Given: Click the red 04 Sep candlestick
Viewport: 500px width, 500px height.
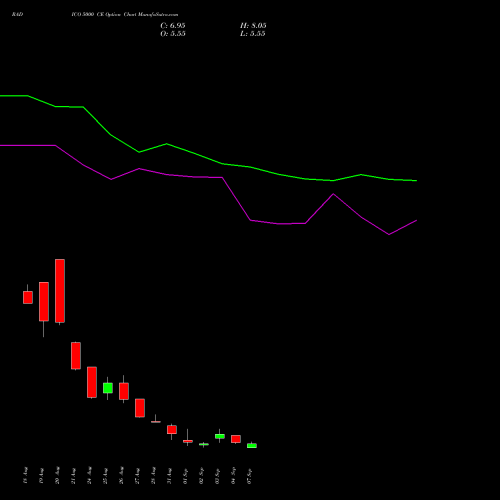Looking at the screenshot, I should pyautogui.click(x=236, y=439).
